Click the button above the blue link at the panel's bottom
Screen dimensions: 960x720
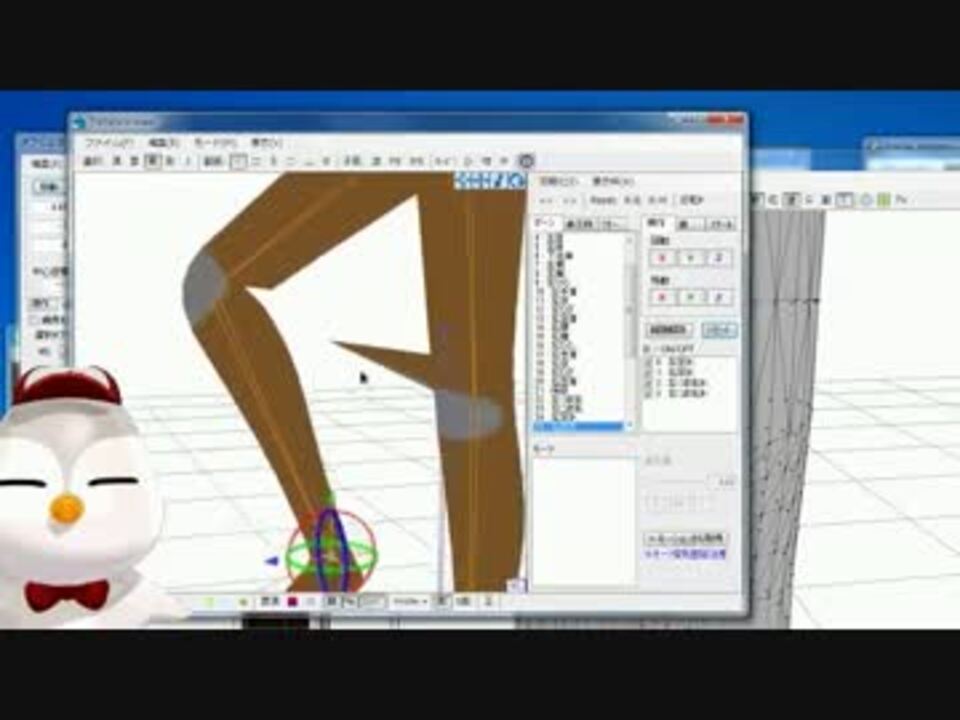pos(686,539)
